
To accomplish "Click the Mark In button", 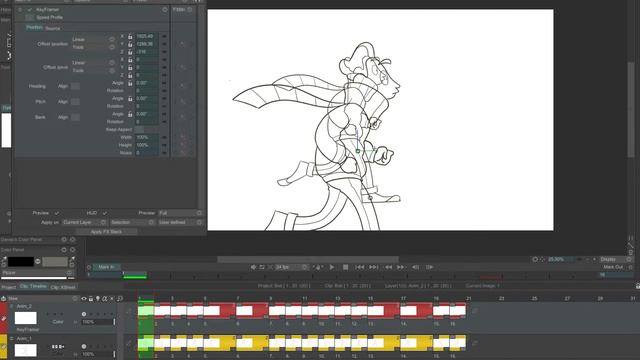I will click(107, 267).
